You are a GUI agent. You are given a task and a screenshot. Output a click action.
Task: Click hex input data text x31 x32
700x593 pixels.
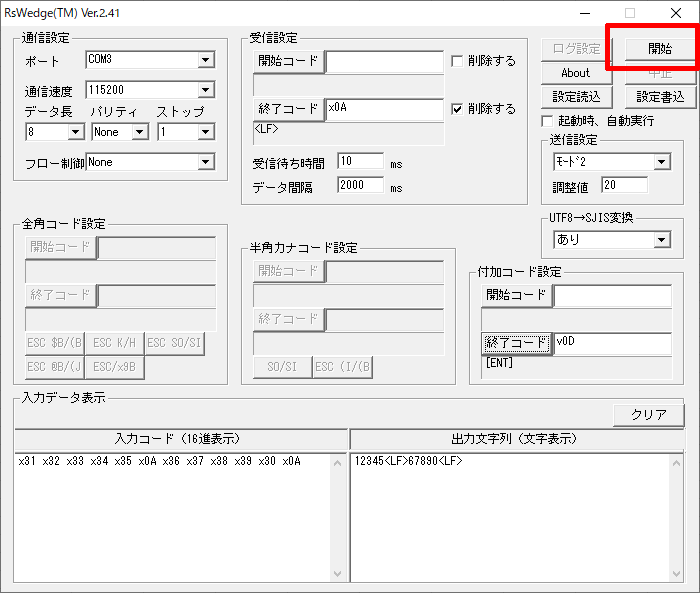159,461
